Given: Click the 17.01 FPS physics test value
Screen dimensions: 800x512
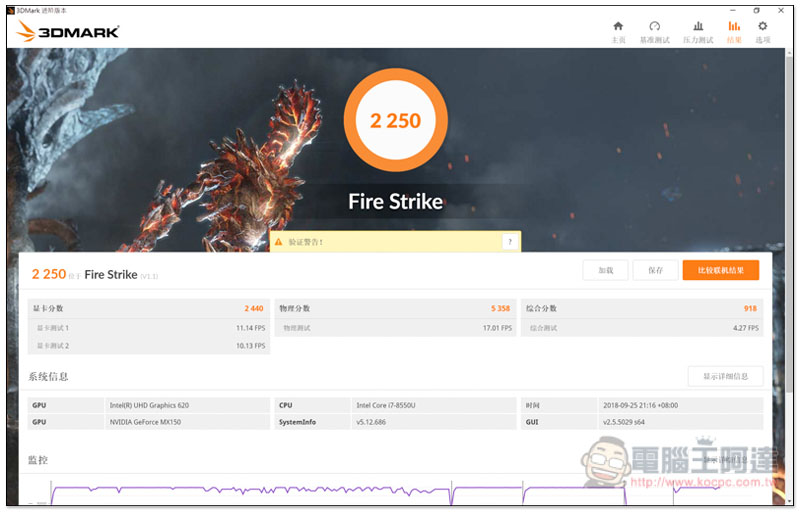Looking at the screenshot, I should (x=497, y=328).
